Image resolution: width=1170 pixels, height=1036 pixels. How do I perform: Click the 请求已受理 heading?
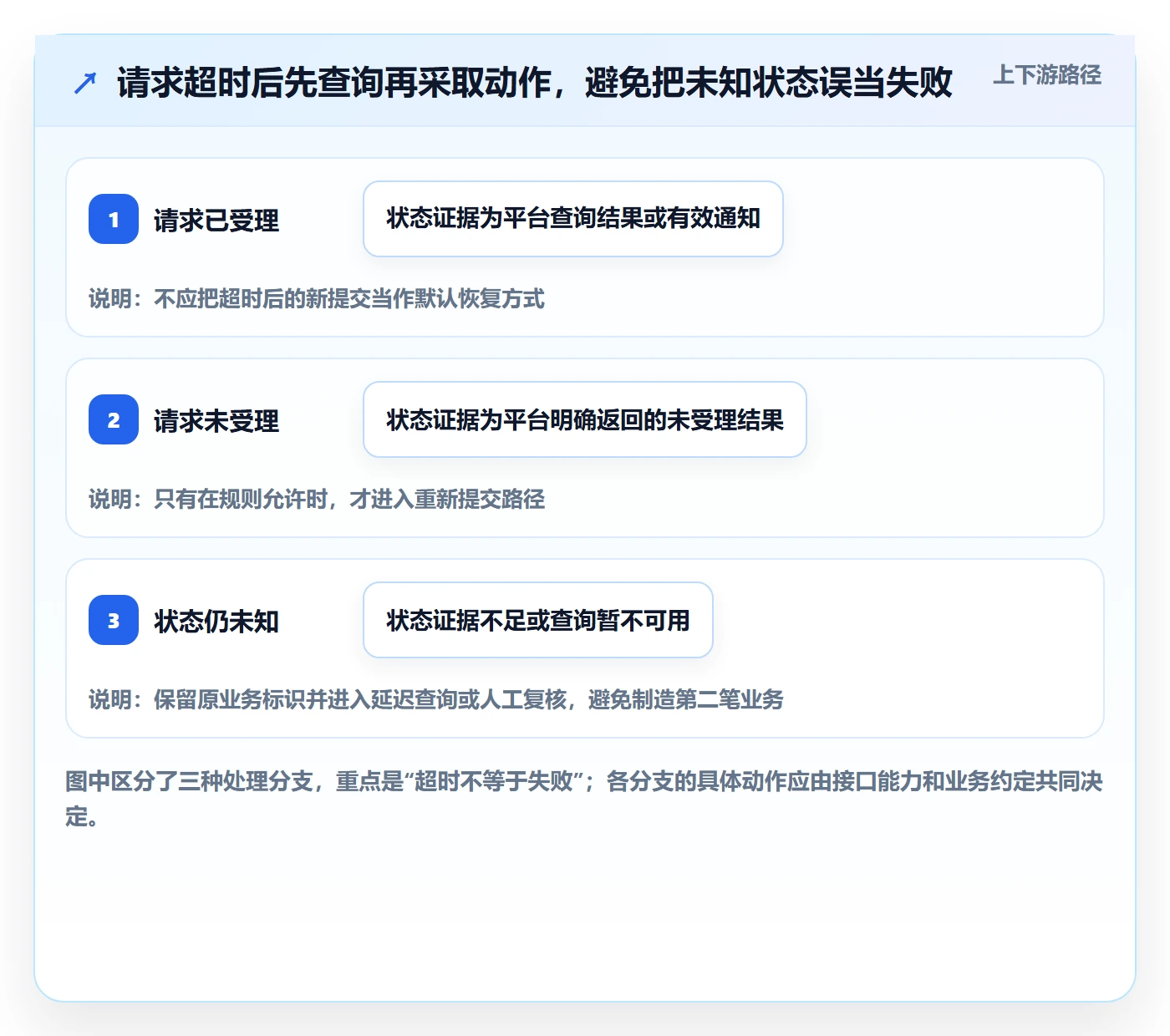216,221
